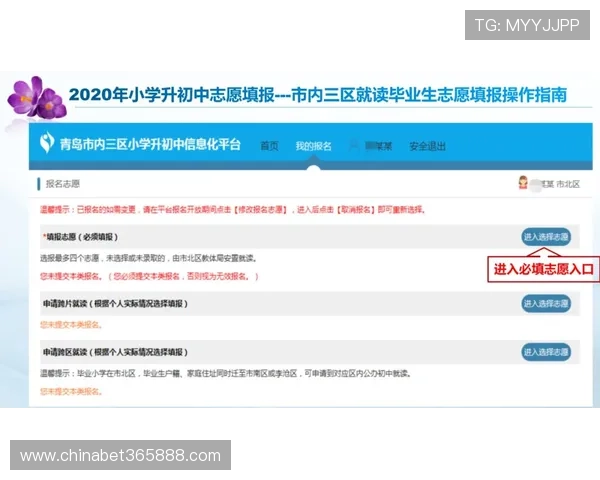Click the 青岛市内三区小学升初中信息化平台 title
Screen dimensions: 600x480
coord(150,144)
